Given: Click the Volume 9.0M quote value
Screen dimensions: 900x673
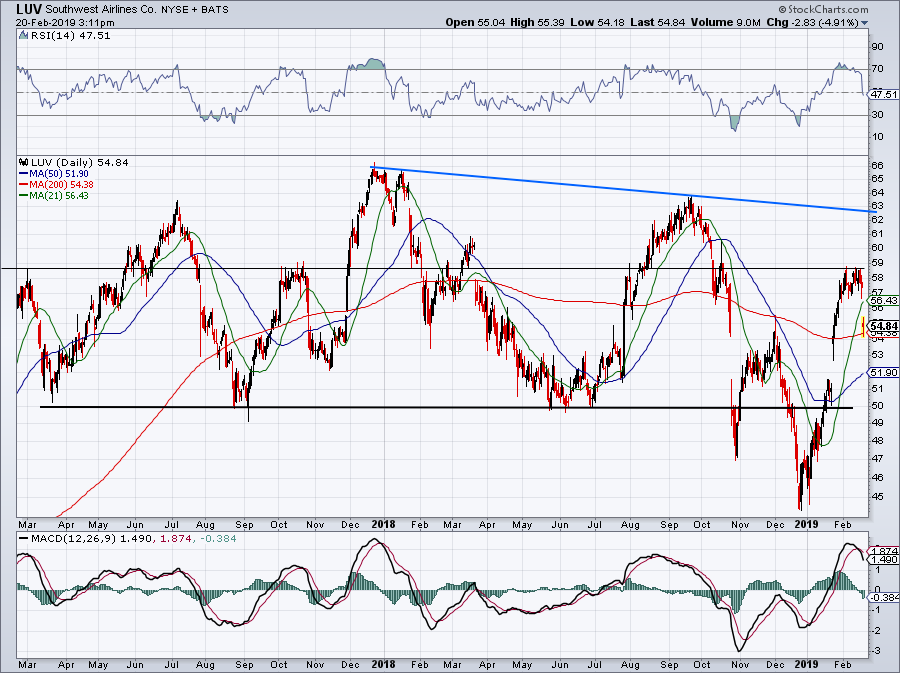Looking at the screenshot, I should tap(726, 22).
